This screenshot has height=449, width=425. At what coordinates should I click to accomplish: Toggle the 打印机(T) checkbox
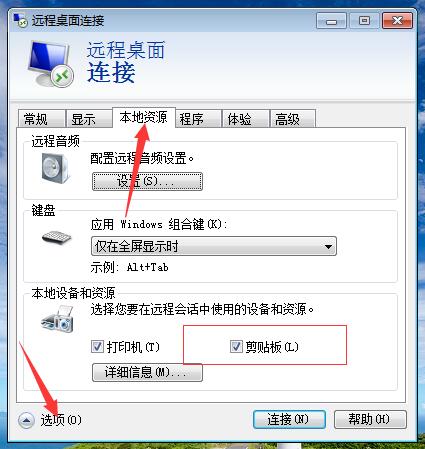pyautogui.click(x=97, y=347)
